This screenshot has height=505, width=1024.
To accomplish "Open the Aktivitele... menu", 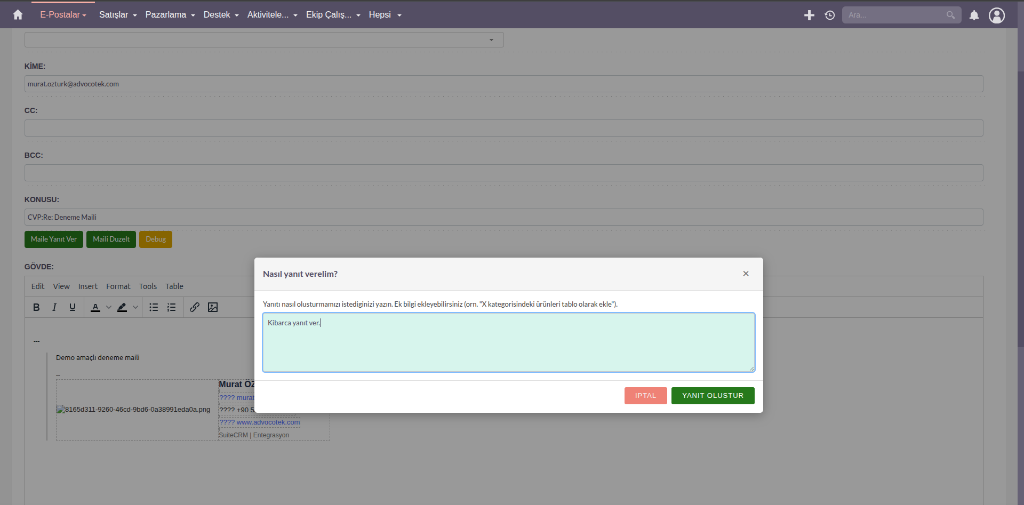I will point(272,14).
